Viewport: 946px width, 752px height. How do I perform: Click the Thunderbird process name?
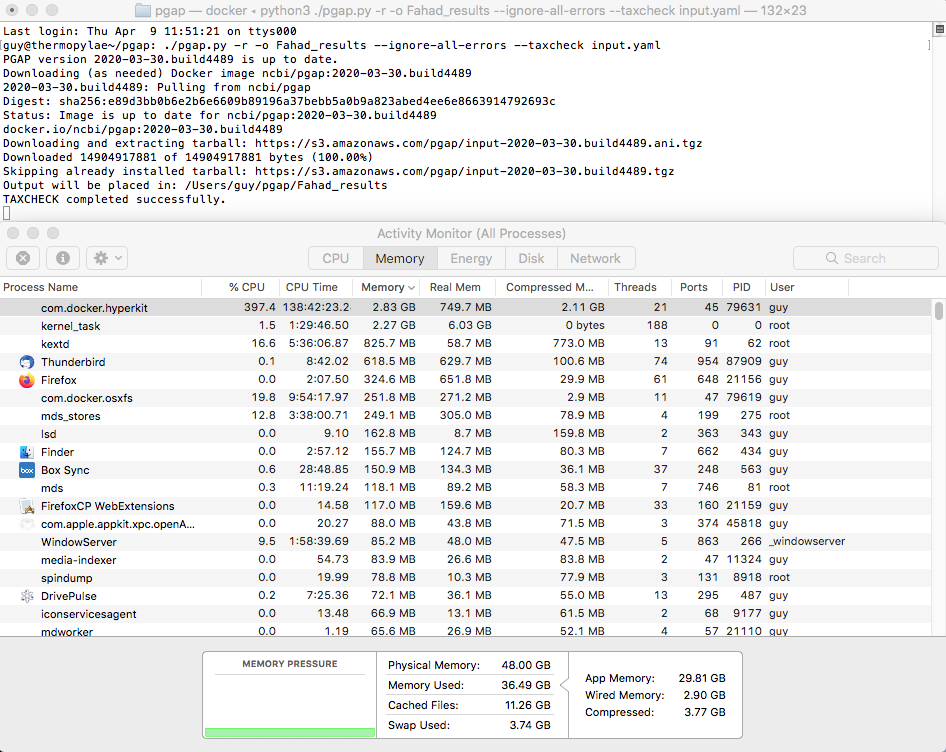73,362
